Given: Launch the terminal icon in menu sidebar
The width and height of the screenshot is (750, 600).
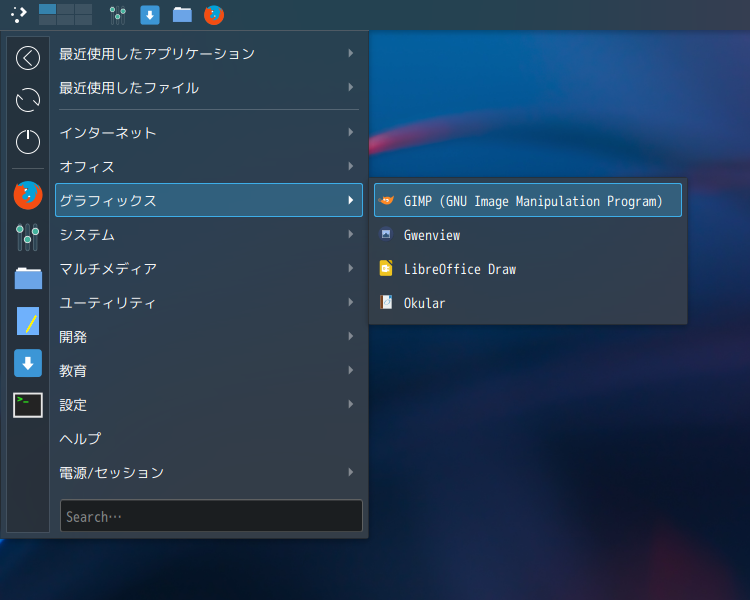Looking at the screenshot, I should click(28, 405).
